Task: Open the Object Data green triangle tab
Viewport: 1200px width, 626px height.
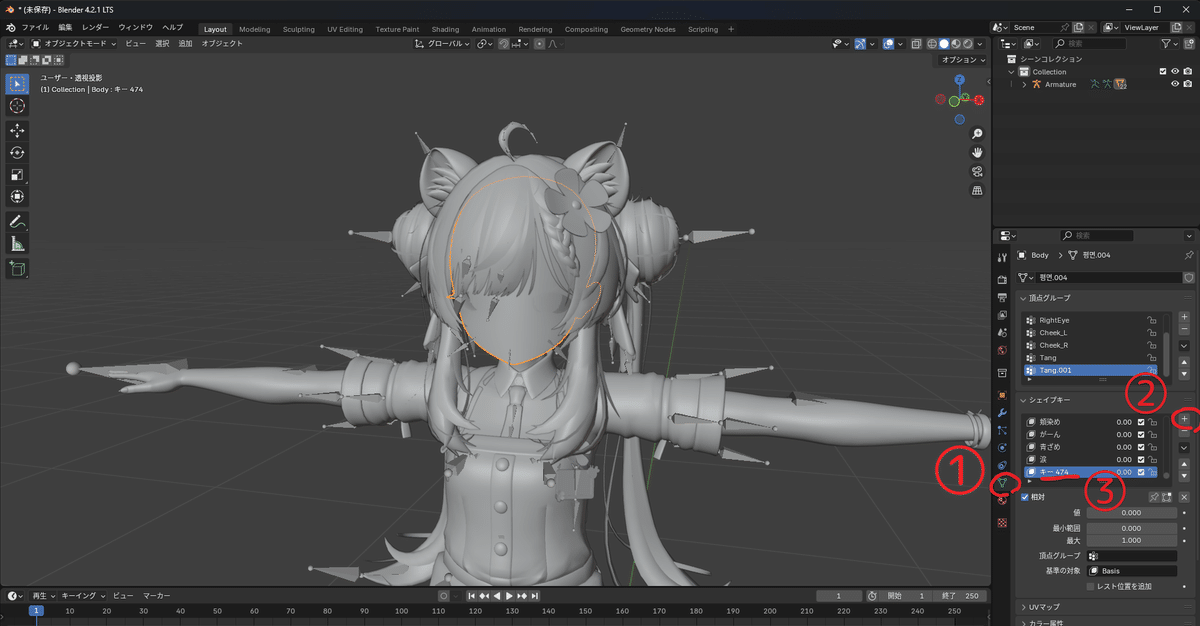Action: coord(1002,484)
